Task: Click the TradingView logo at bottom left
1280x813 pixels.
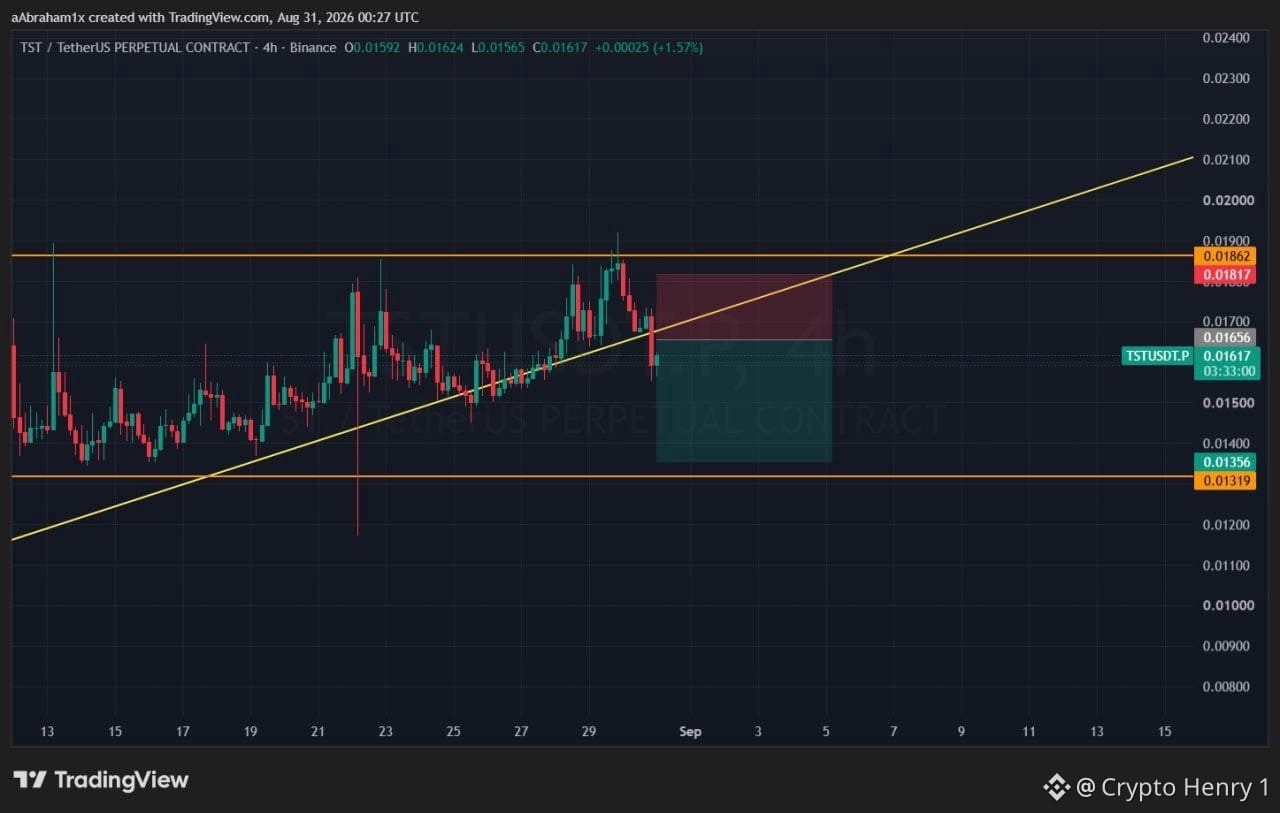Action: pyautogui.click(x=100, y=780)
